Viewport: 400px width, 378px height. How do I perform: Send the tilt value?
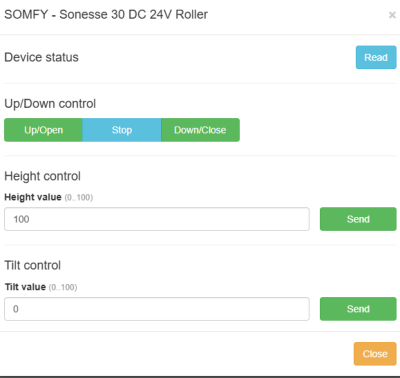[358, 309]
